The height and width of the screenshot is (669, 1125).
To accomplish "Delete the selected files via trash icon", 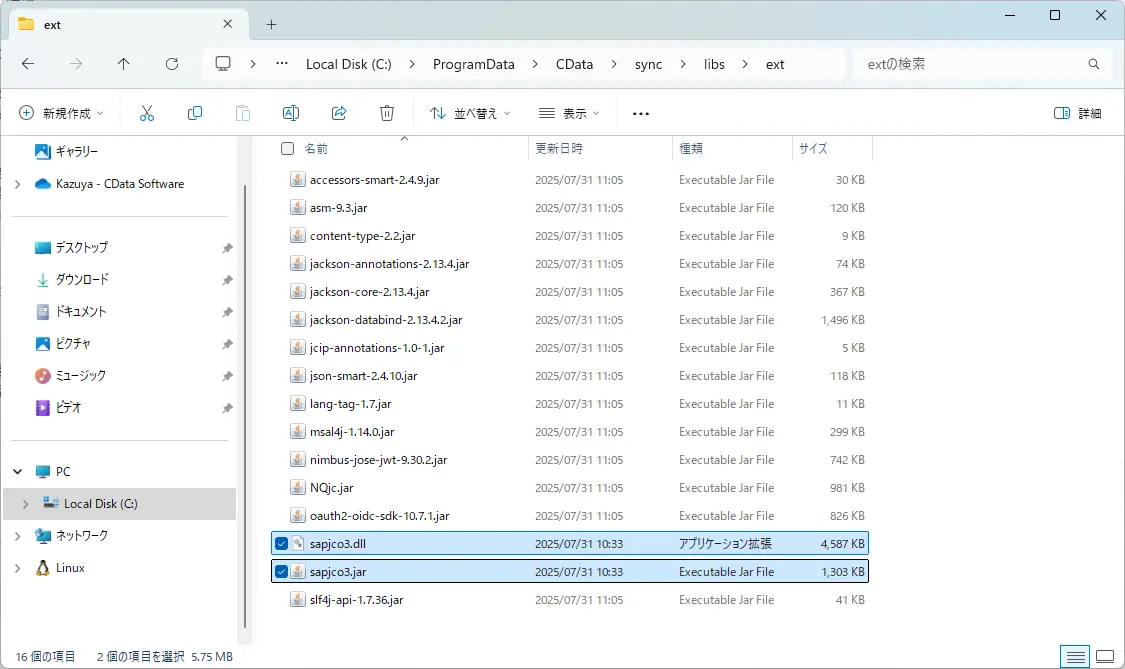I will point(387,113).
